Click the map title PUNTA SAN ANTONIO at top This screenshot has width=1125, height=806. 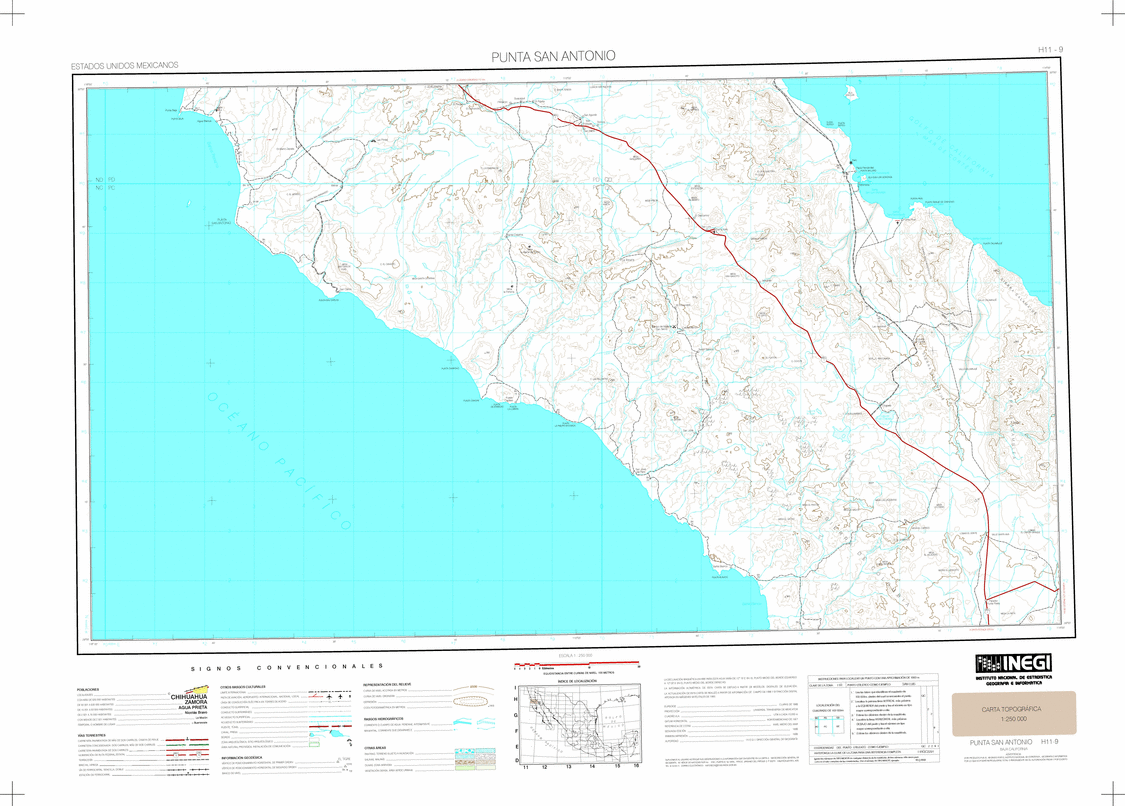(x=553, y=56)
